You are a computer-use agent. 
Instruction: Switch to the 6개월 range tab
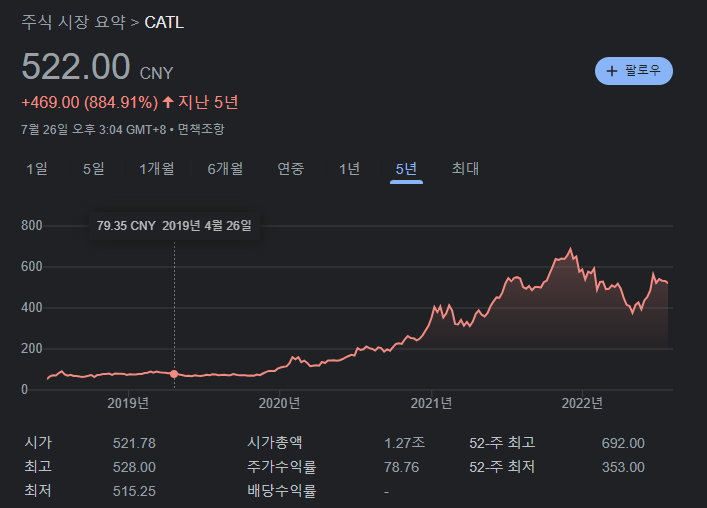[225, 169]
